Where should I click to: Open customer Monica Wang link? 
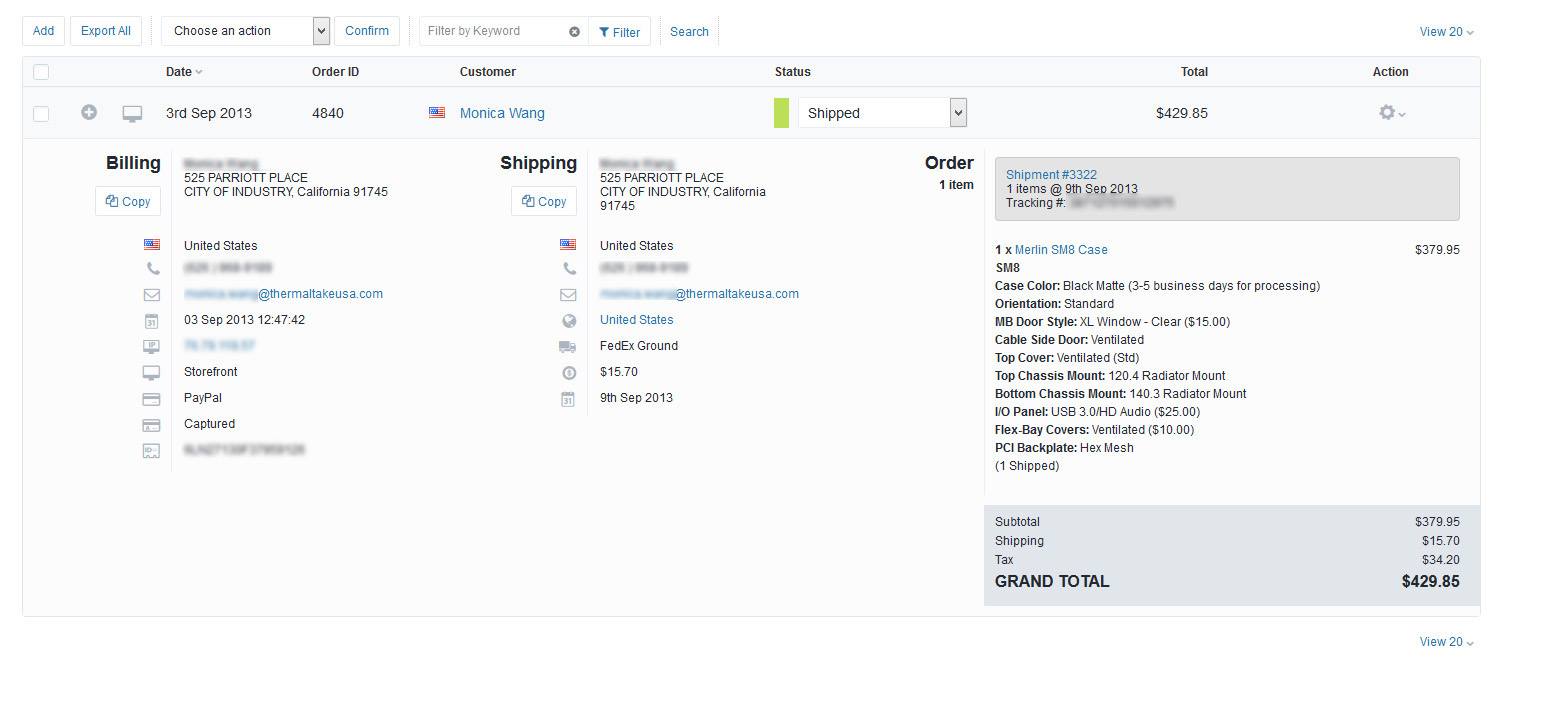tap(502, 113)
